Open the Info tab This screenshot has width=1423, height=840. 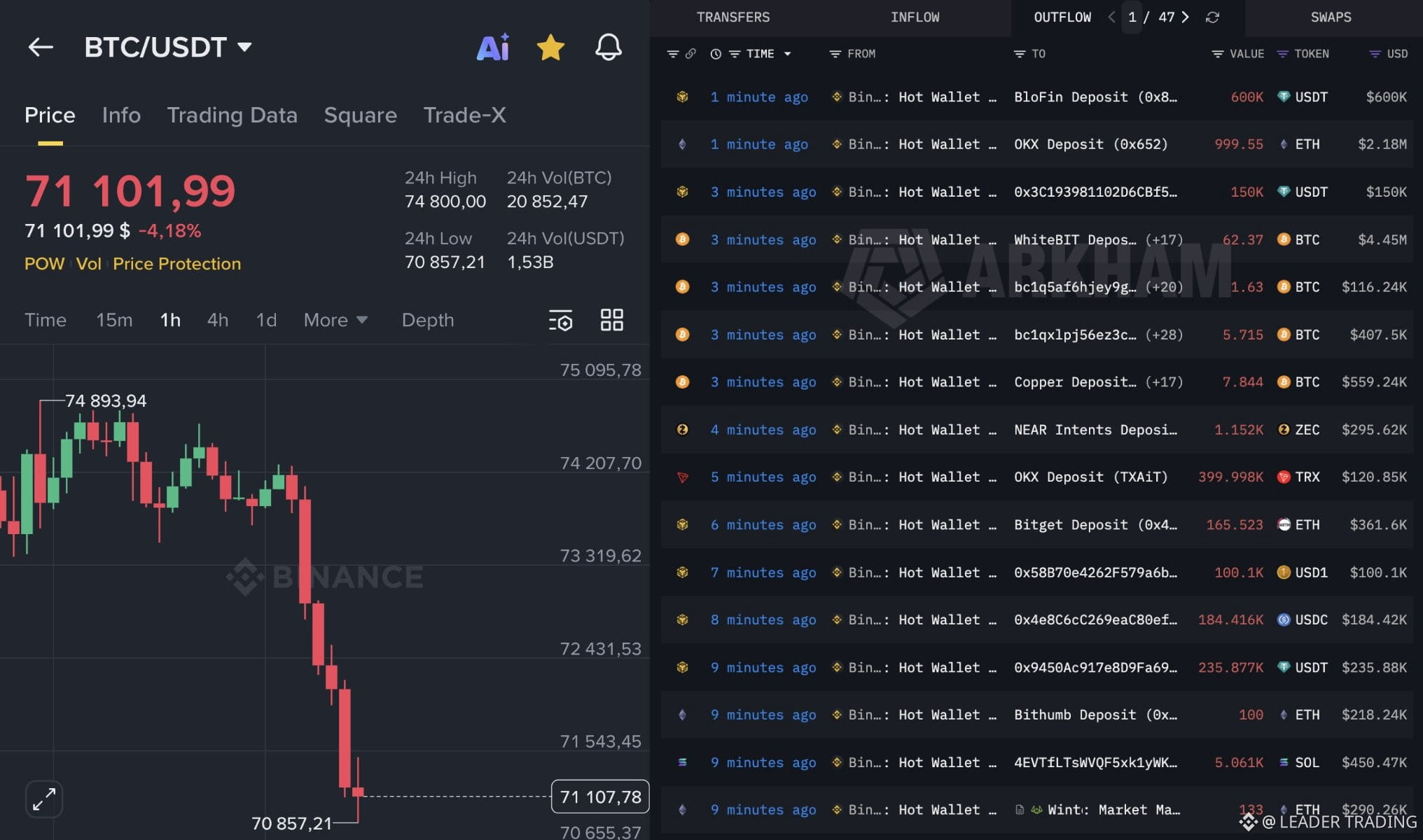point(121,115)
